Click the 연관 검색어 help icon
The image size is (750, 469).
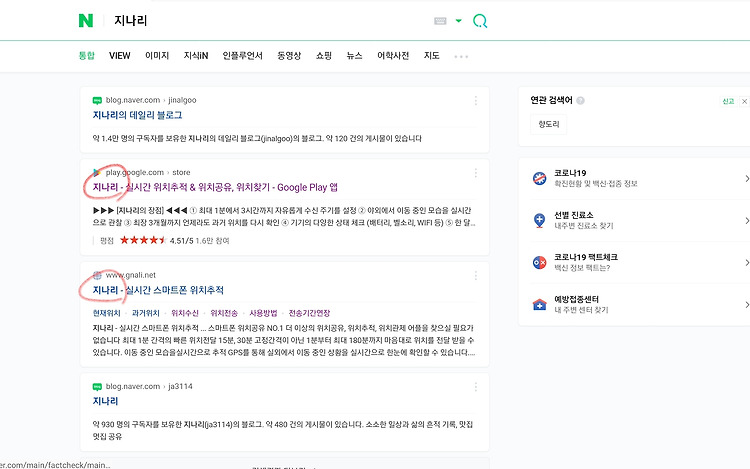(580, 100)
